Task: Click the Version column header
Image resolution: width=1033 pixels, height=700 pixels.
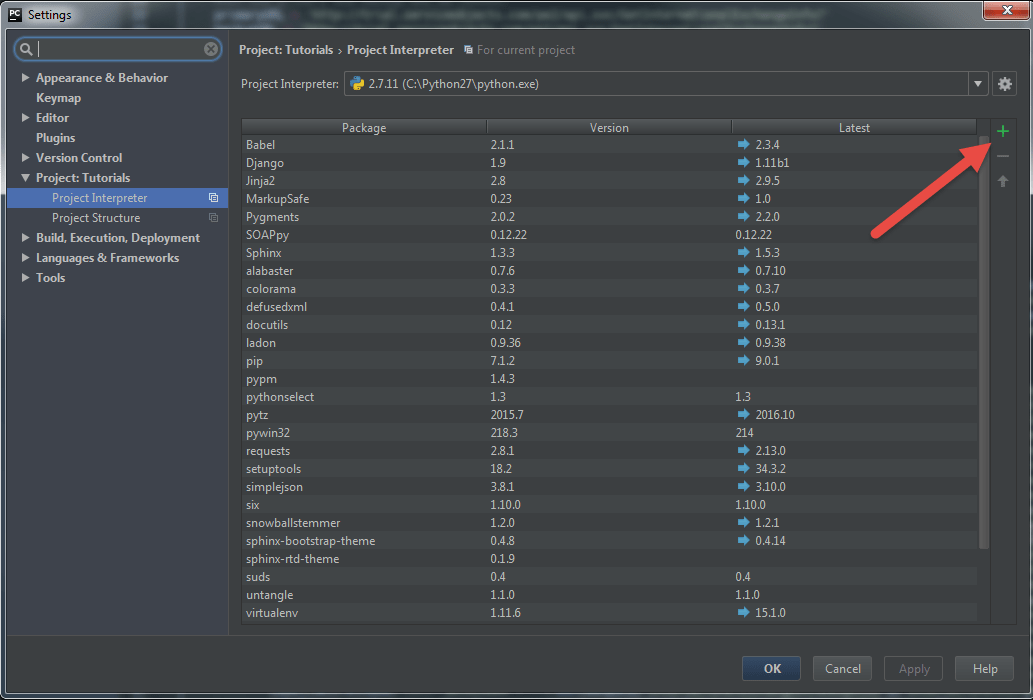Action: pyautogui.click(x=609, y=128)
